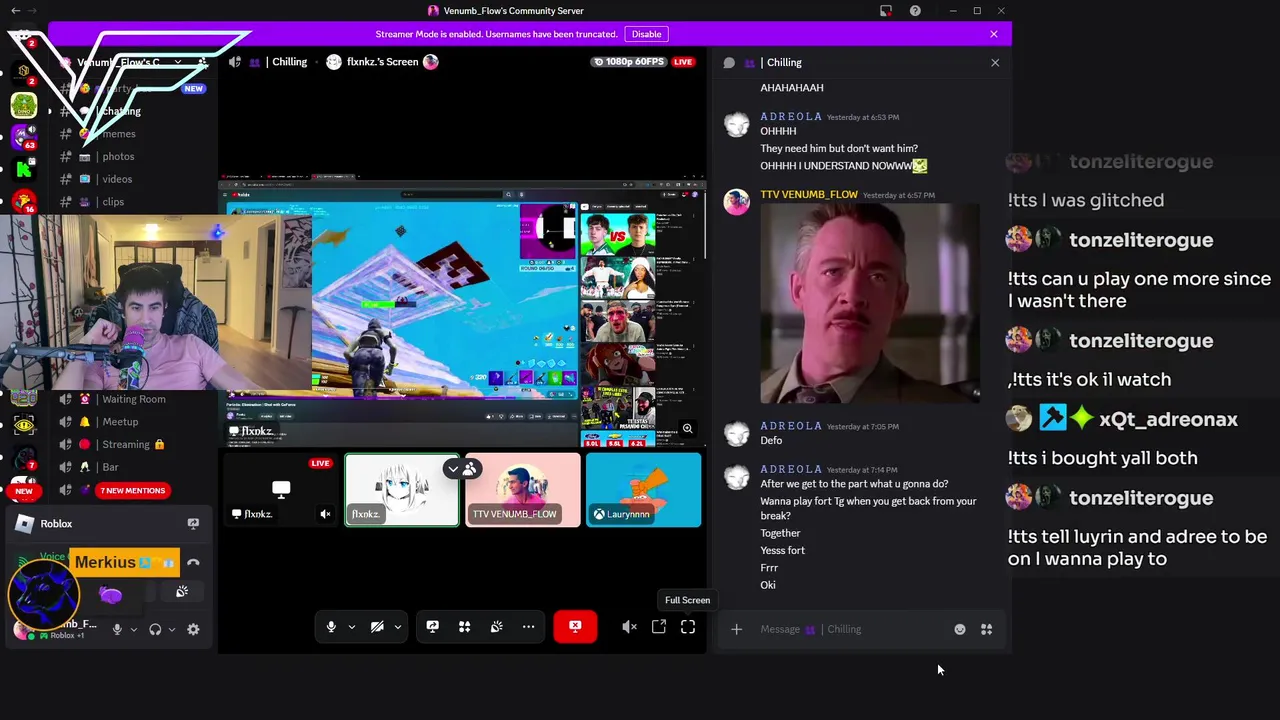
Task: Open the server name dropdown menu
Action: 177,62
